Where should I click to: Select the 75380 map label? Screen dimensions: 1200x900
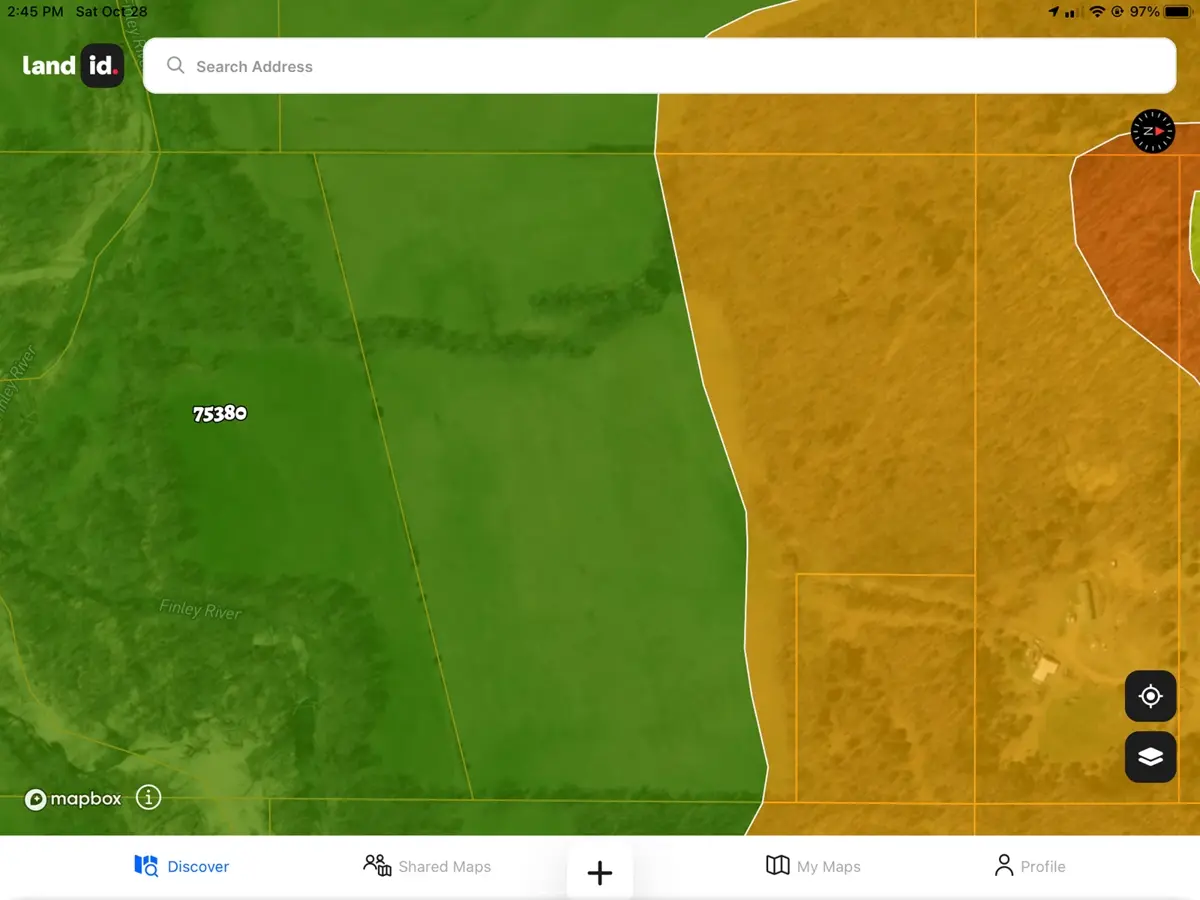(x=220, y=413)
